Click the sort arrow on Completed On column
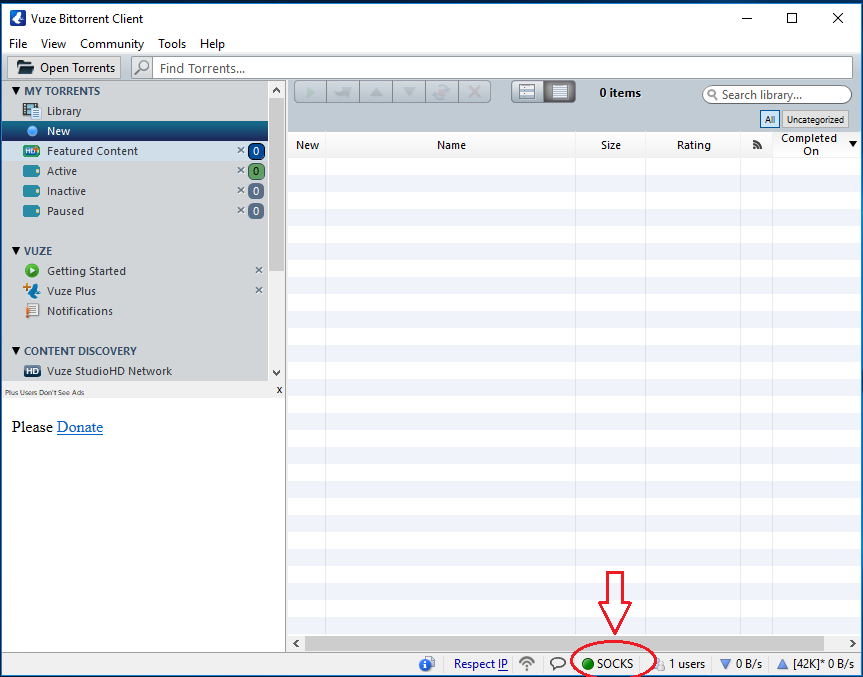863x677 pixels. tap(853, 144)
